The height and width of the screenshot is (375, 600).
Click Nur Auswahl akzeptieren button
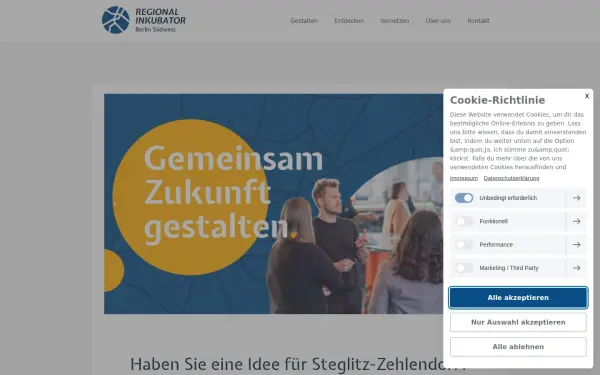pyautogui.click(x=518, y=322)
